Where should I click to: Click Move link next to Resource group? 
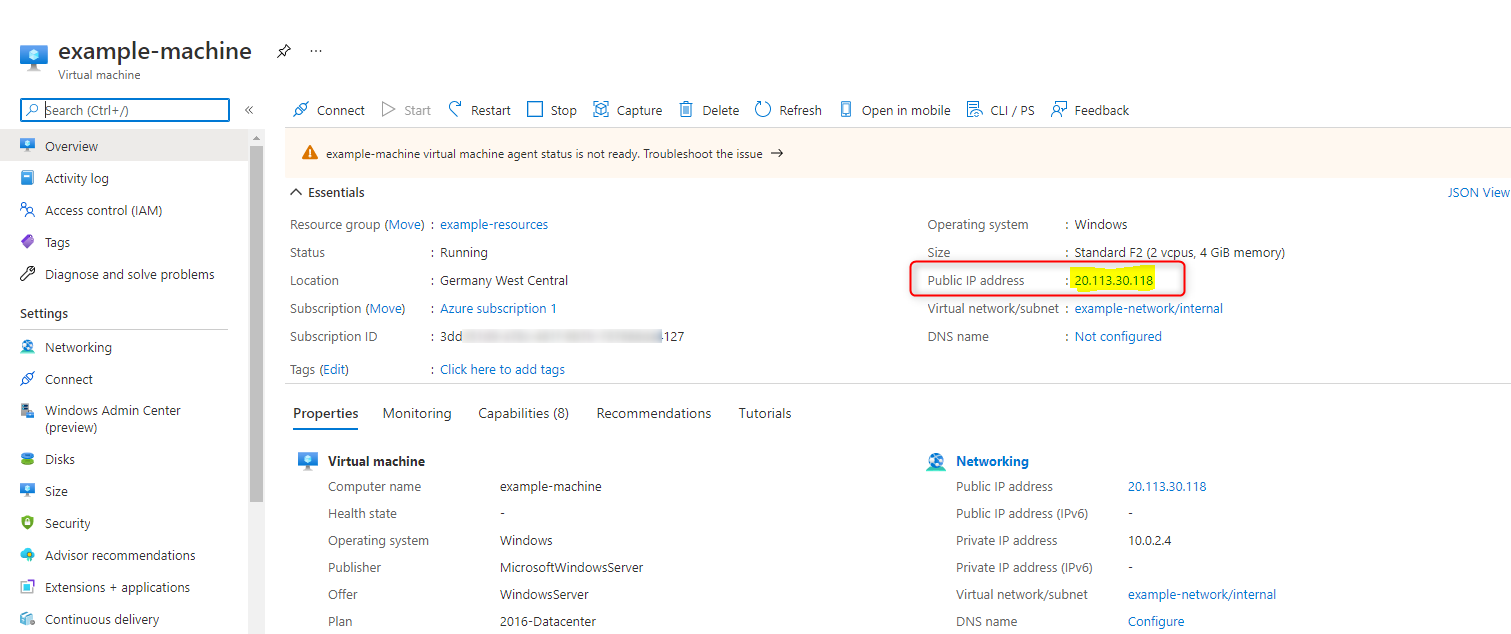tap(405, 224)
